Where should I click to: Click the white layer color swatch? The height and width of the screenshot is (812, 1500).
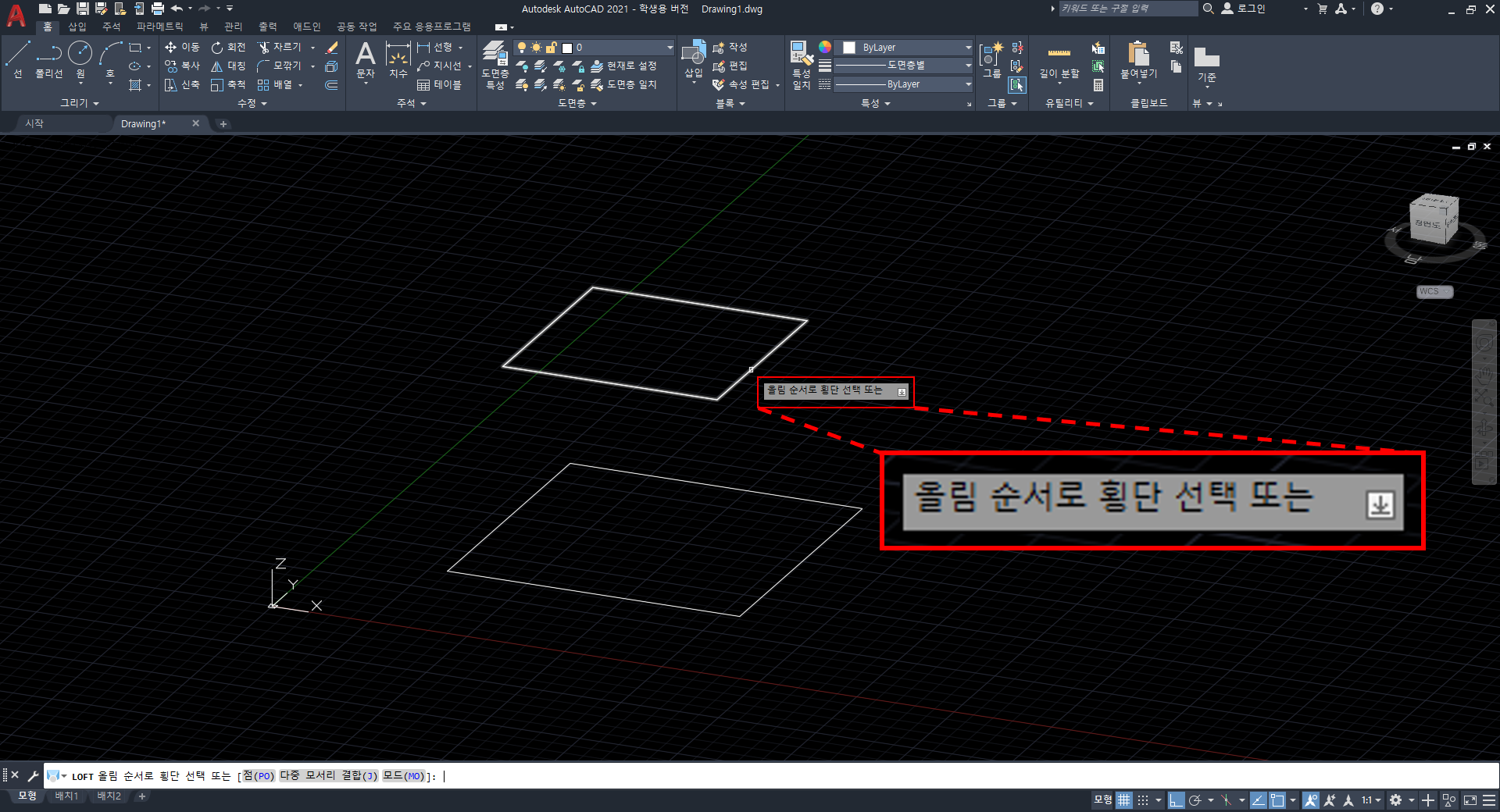click(x=567, y=48)
